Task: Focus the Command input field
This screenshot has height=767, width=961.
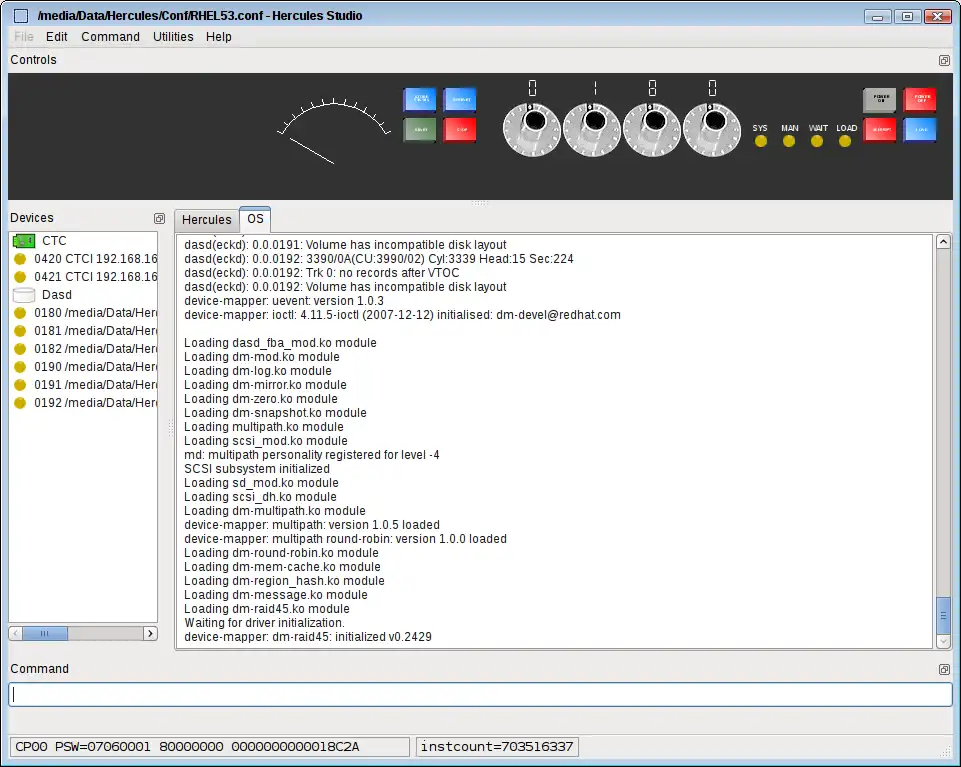Action: (x=480, y=694)
